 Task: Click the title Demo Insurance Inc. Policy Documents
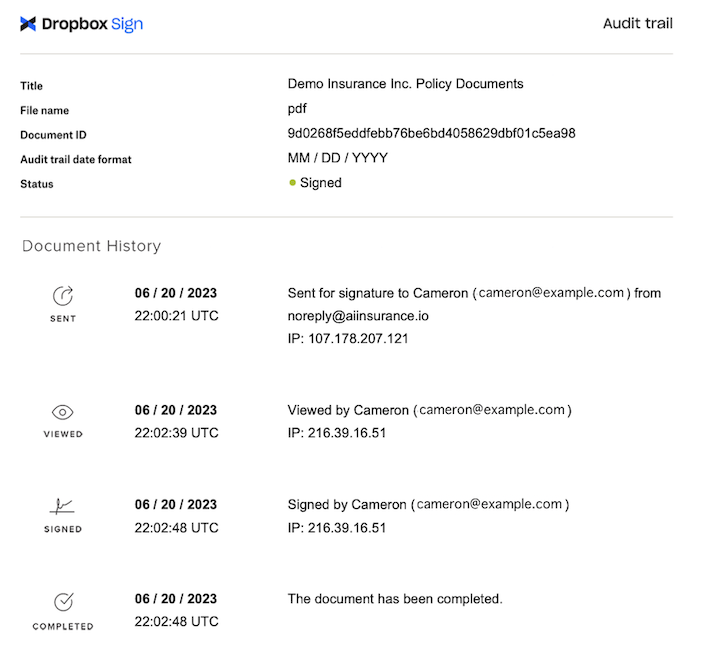click(x=405, y=84)
